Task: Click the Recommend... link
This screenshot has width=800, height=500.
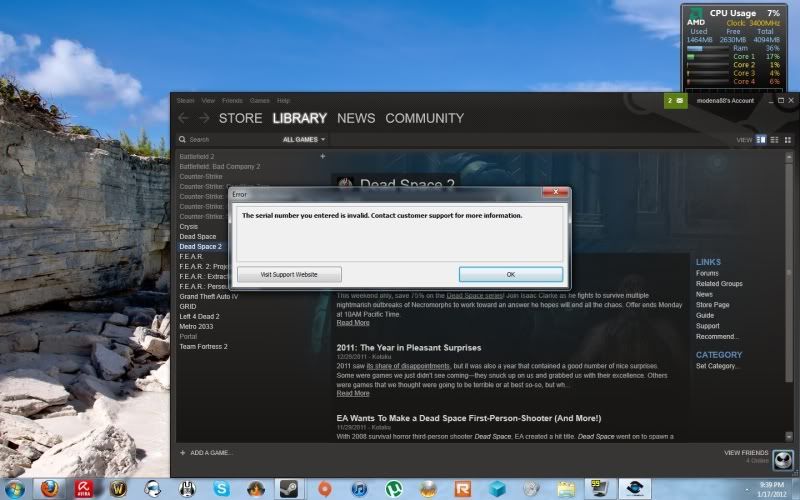Action: click(x=717, y=336)
